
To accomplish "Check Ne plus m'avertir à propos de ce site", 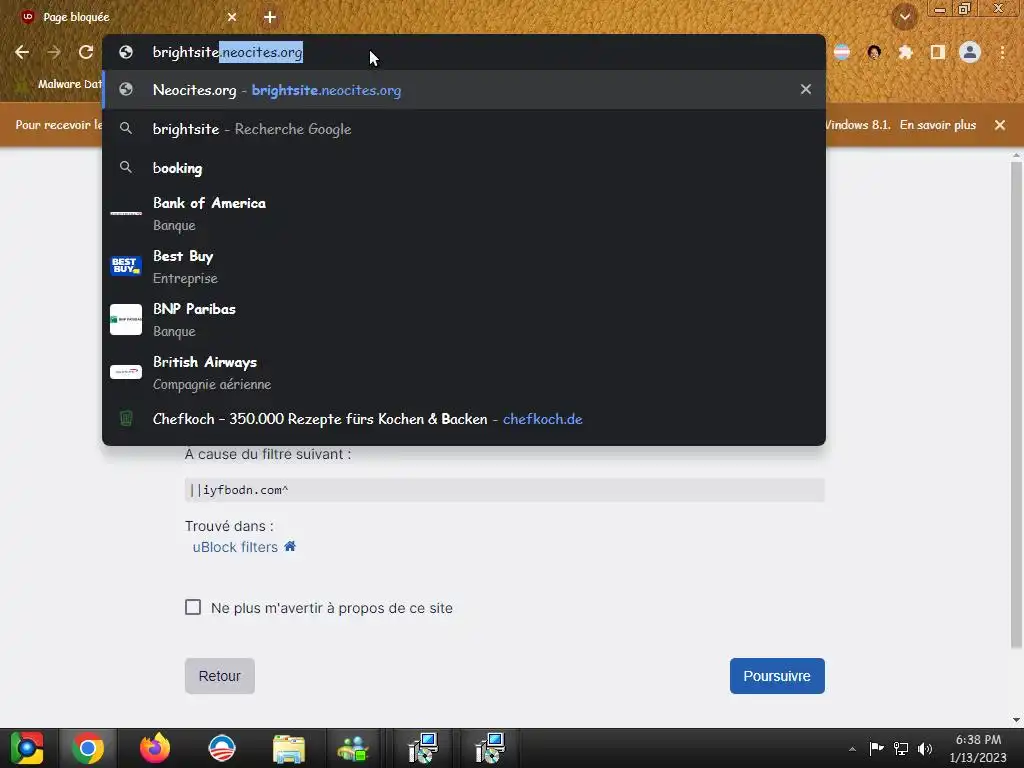I will click(193, 607).
